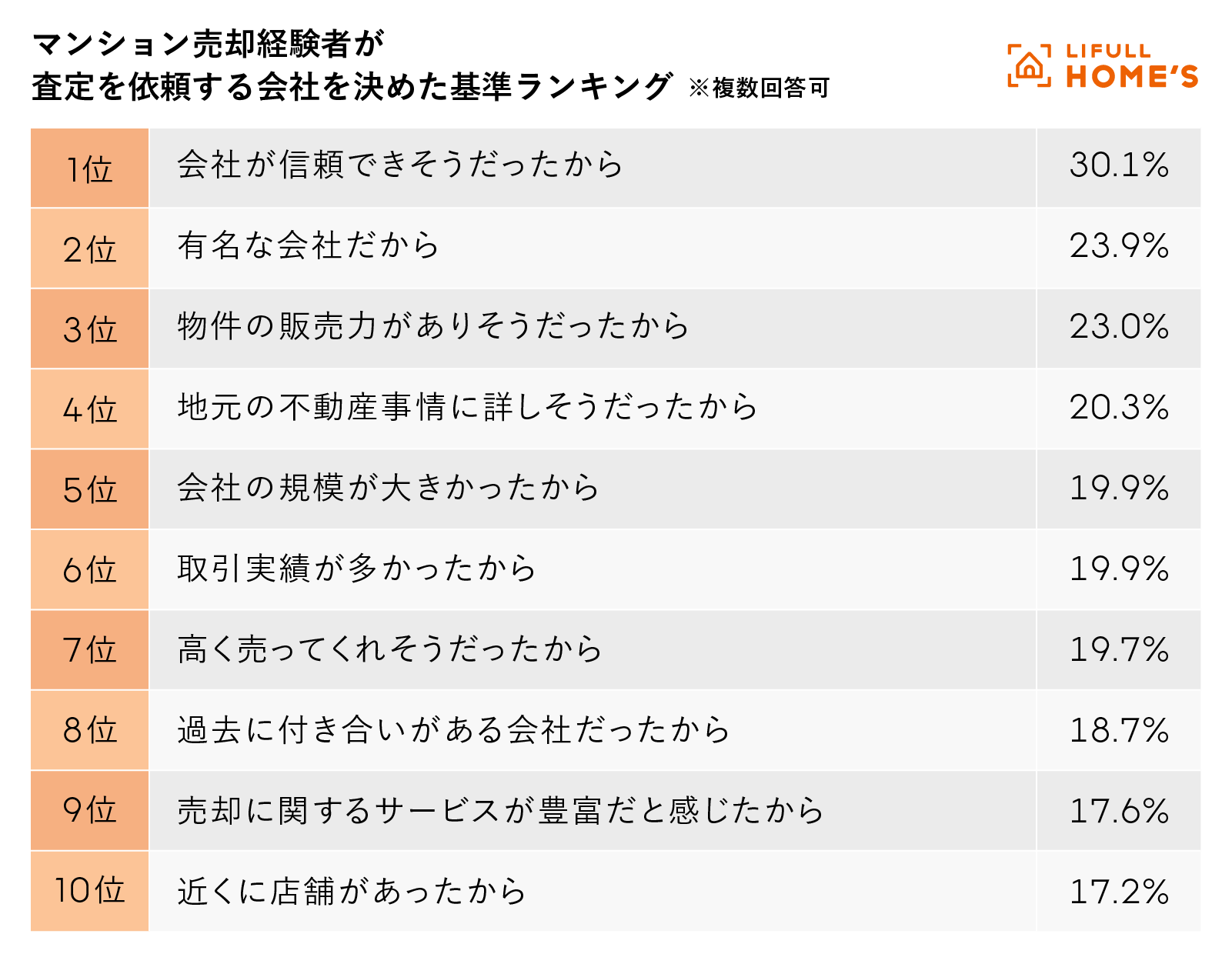
Task: Click the 30.1% value
Action: coord(1119,165)
